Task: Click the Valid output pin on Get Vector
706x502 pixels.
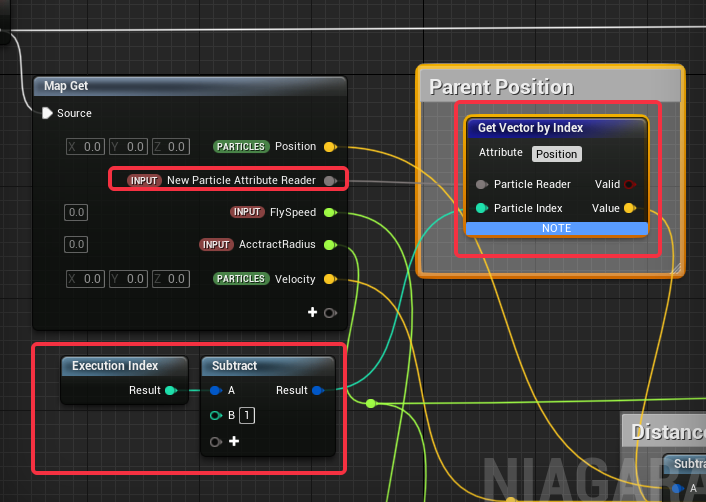Action: point(630,185)
